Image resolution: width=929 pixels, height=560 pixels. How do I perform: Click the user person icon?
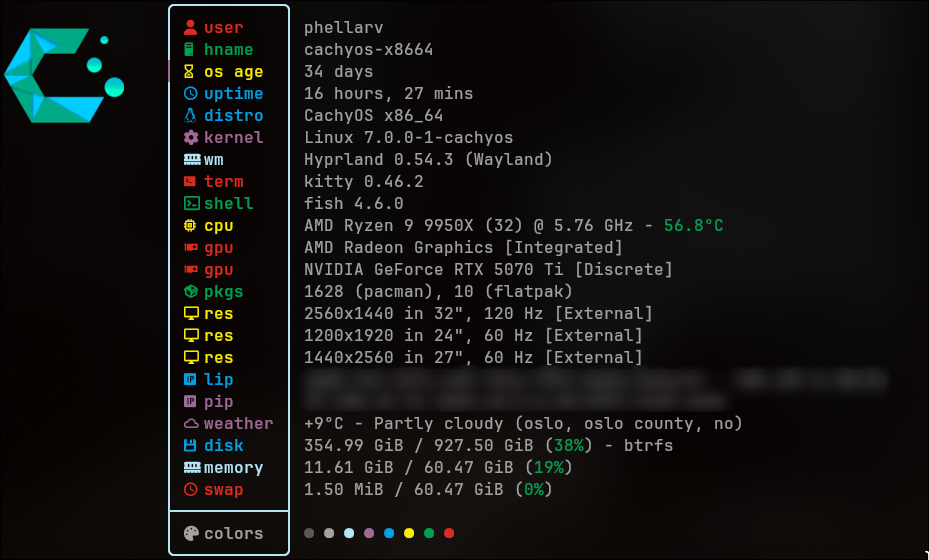coord(190,27)
